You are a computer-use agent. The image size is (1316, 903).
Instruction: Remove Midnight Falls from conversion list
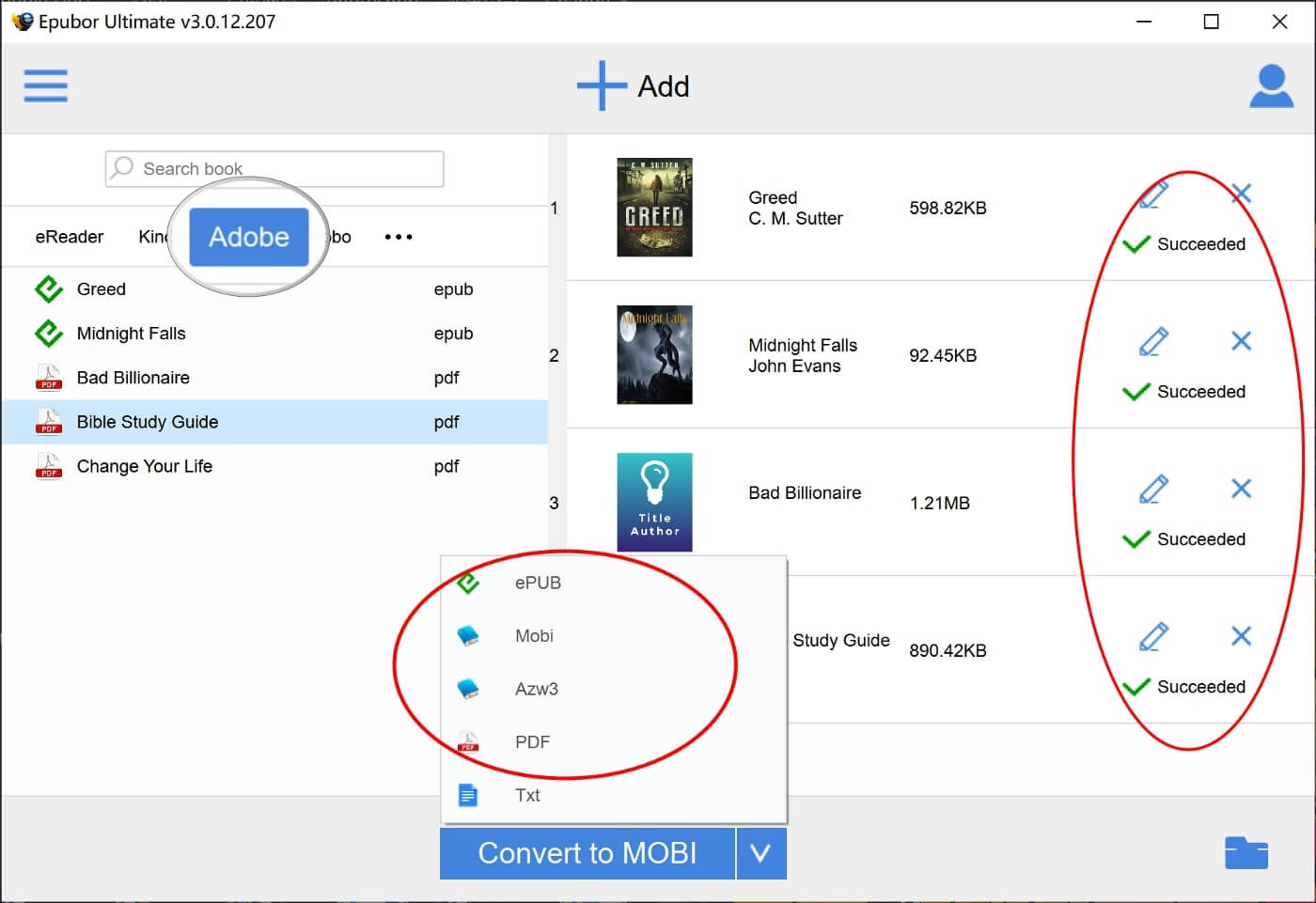click(1241, 340)
